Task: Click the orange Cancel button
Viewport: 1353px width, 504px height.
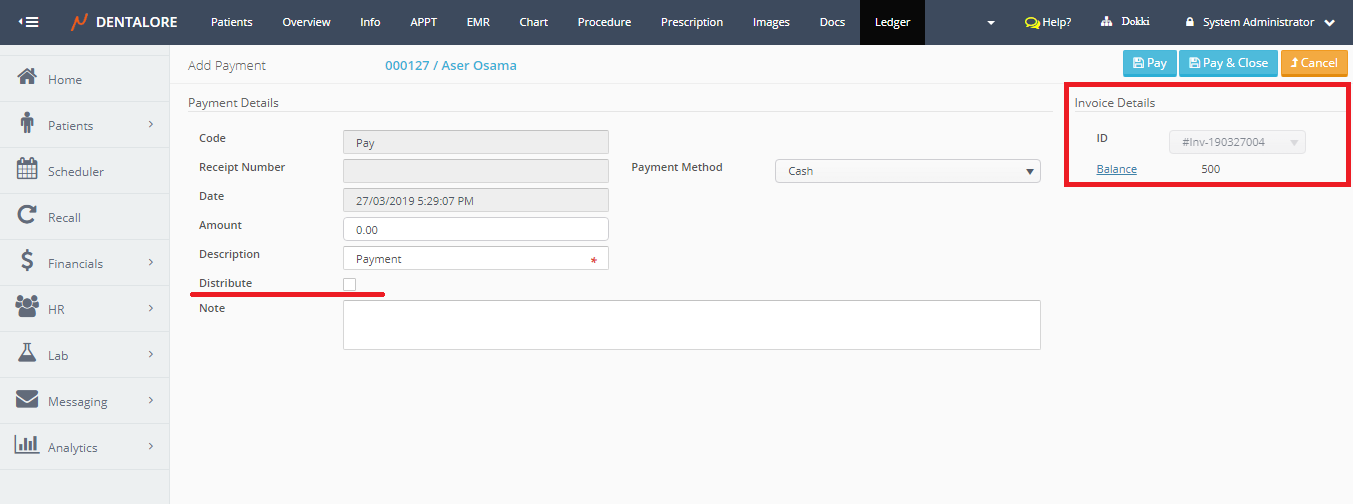Action: coord(1313,63)
